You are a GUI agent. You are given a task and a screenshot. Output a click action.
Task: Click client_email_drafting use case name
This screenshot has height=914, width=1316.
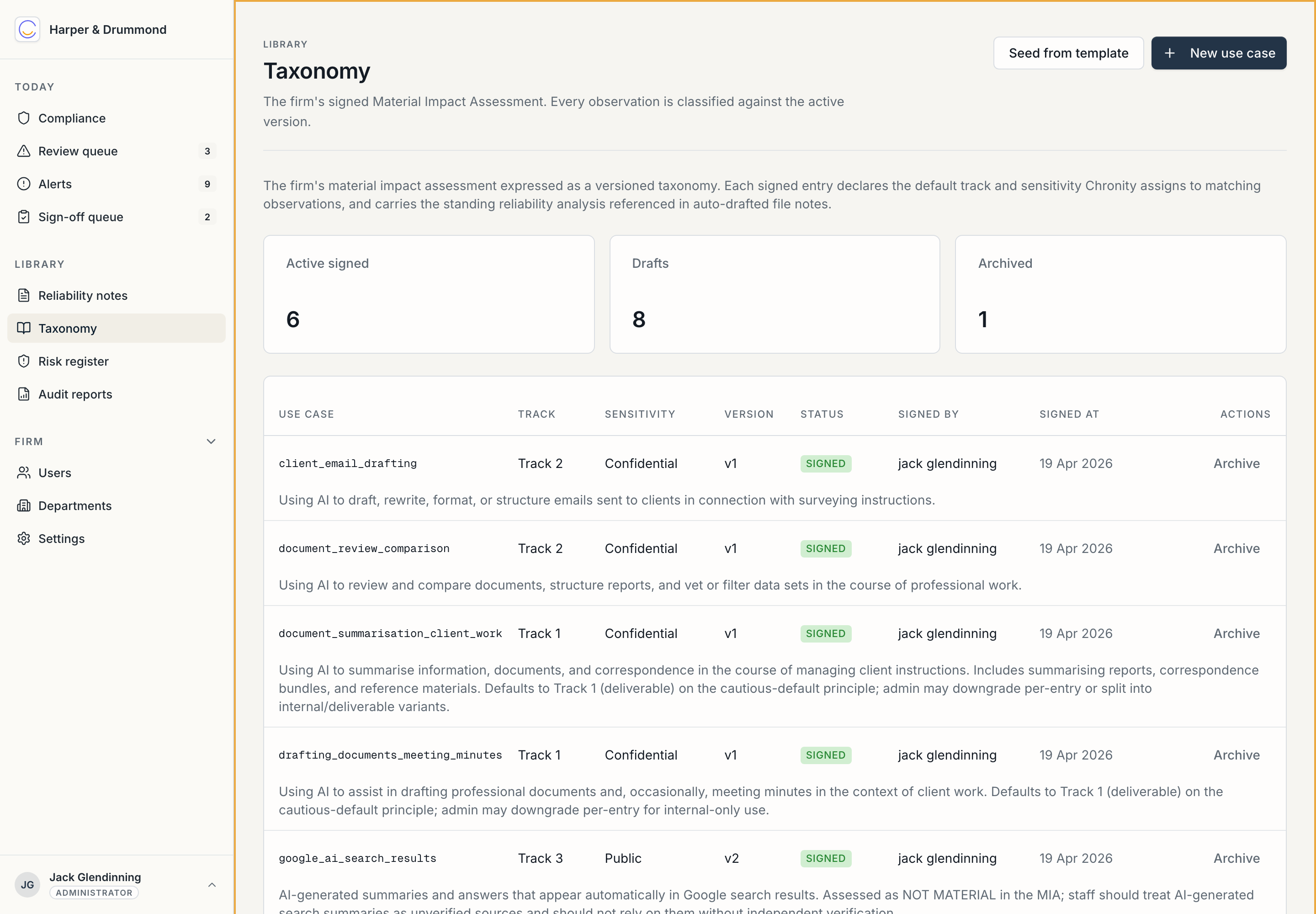(348, 463)
